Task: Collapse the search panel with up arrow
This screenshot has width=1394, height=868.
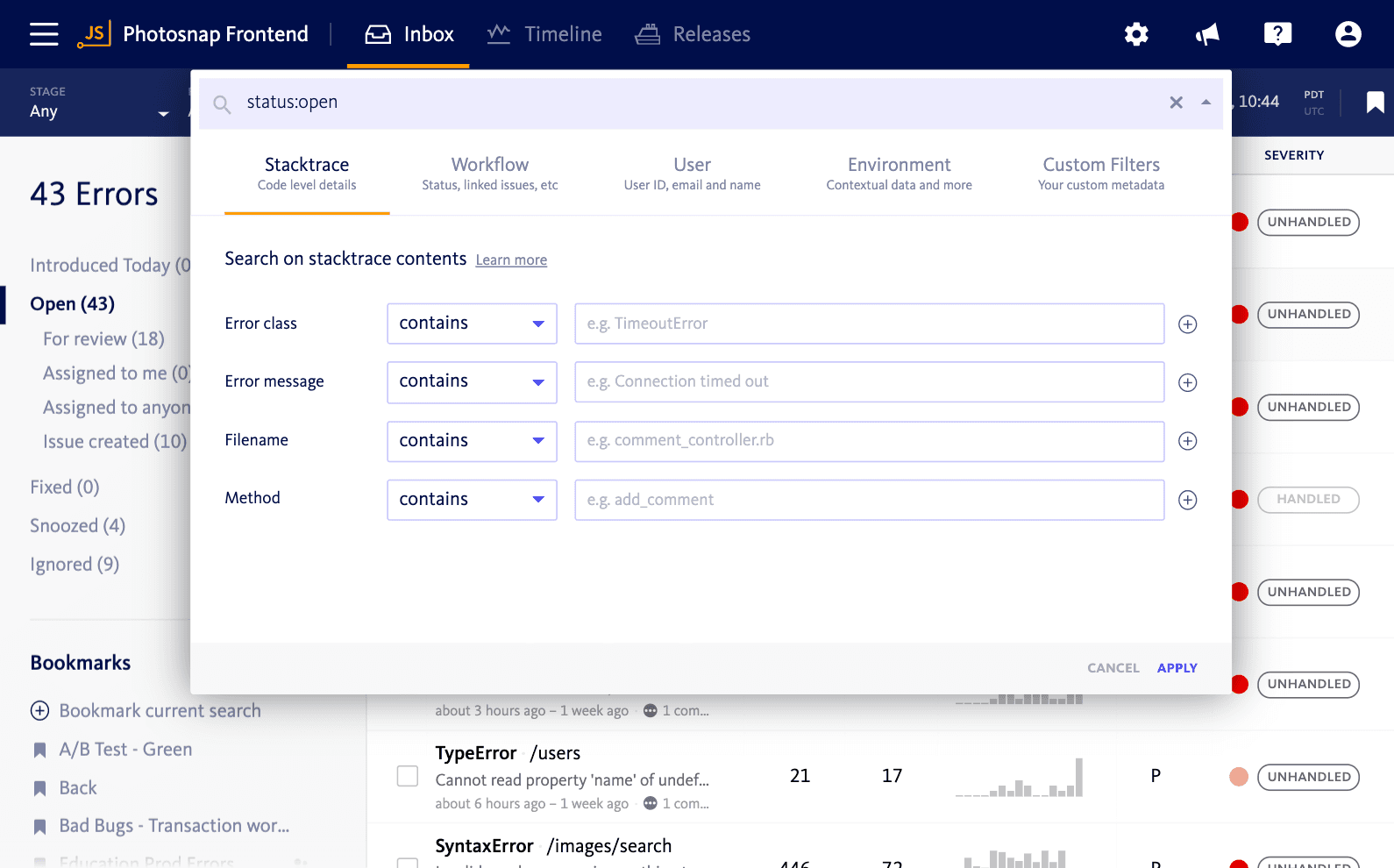Action: point(1206,103)
